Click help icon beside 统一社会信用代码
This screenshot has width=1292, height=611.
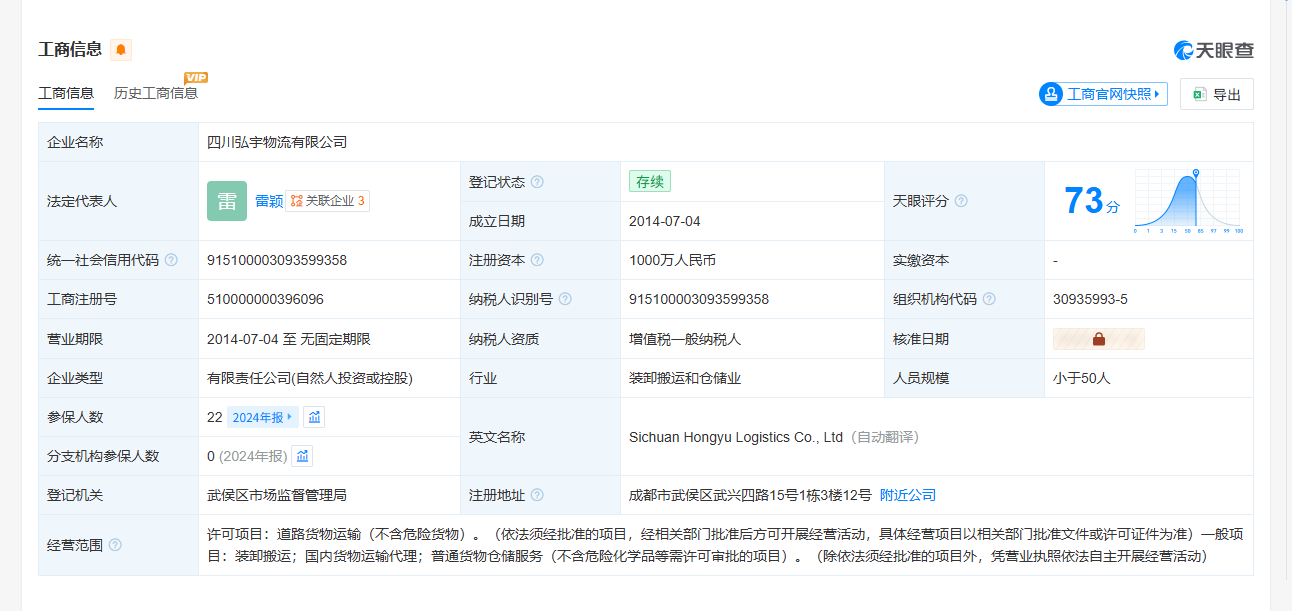tap(171, 260)
